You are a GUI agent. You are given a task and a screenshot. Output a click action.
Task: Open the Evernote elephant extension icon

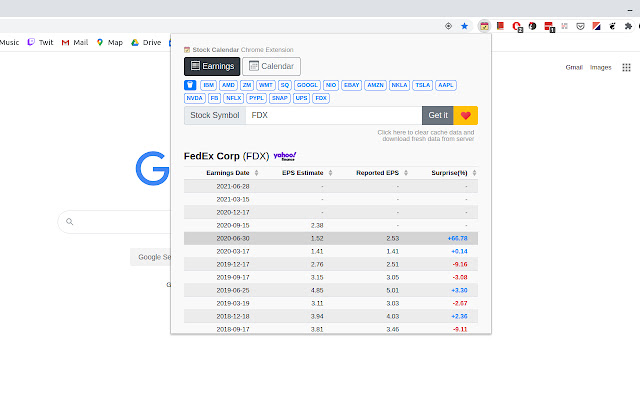[612, 26]
